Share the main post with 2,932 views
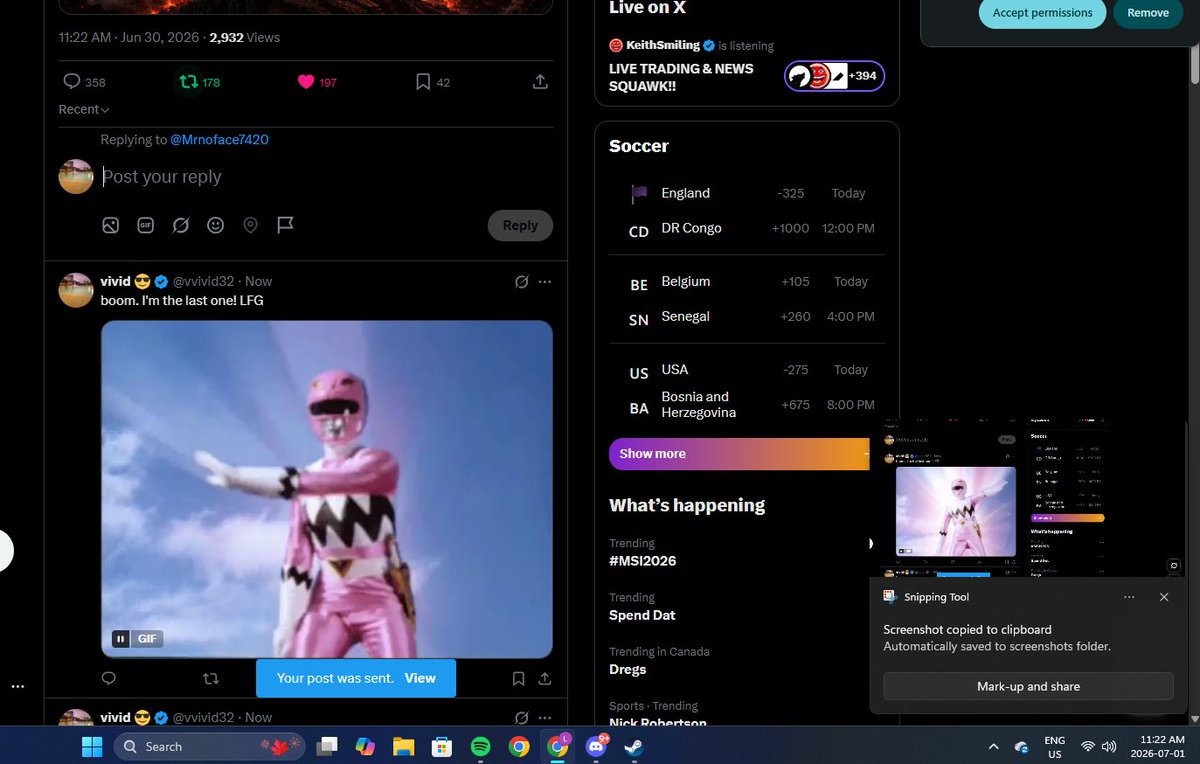 540,82
